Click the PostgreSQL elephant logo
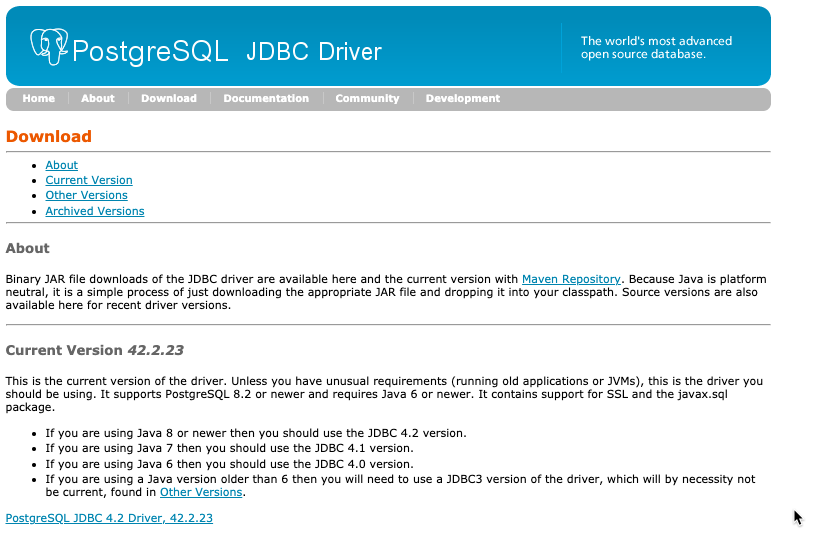Viewport: 824px width, 536px height. click(49, 47)
